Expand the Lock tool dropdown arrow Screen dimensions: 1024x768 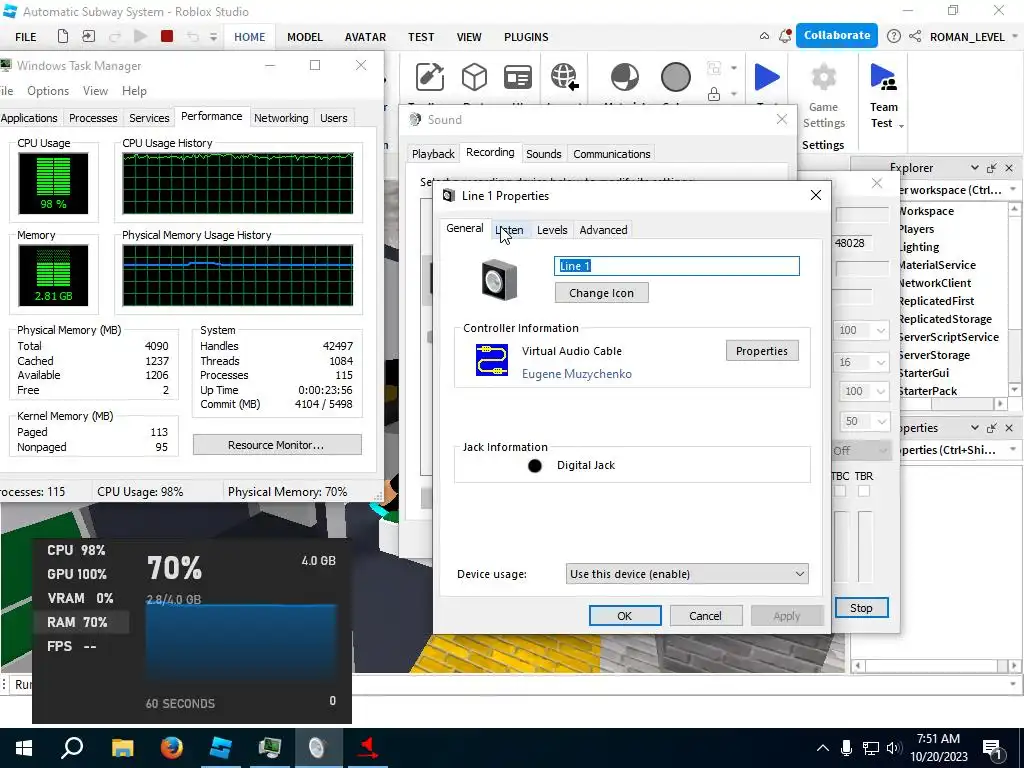click(x=733, y=94)
